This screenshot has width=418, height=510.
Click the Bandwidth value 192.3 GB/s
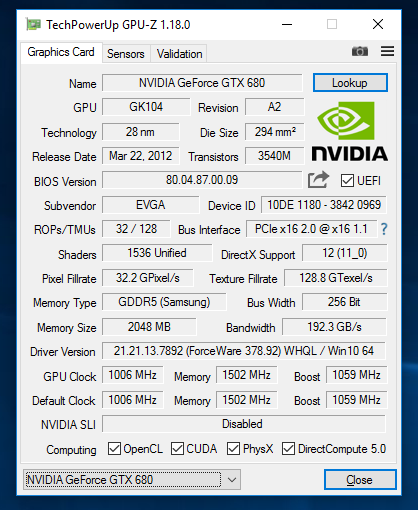click(x=334, y=327)
